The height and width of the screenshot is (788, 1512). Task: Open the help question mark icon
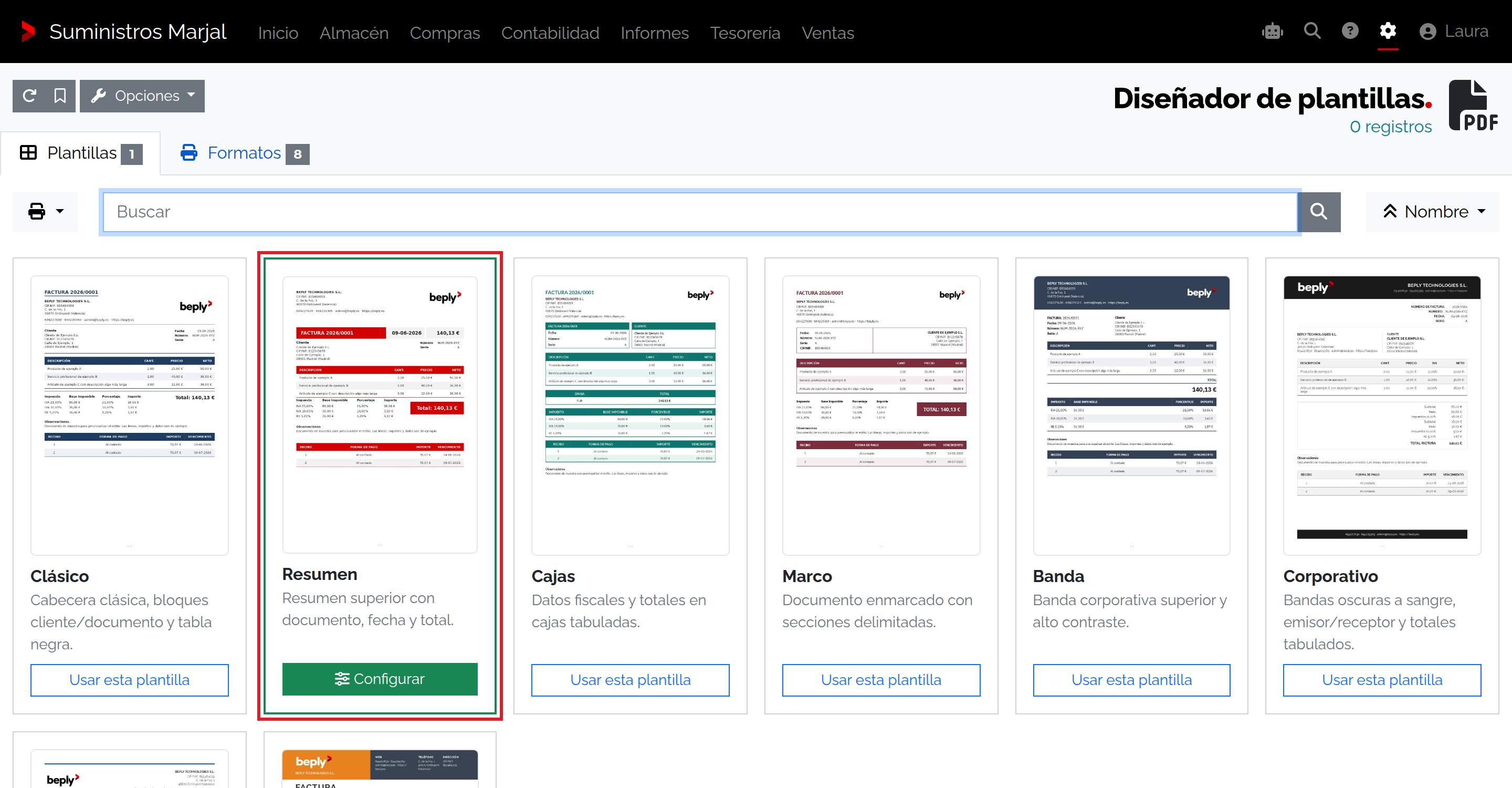point(1350,30)
